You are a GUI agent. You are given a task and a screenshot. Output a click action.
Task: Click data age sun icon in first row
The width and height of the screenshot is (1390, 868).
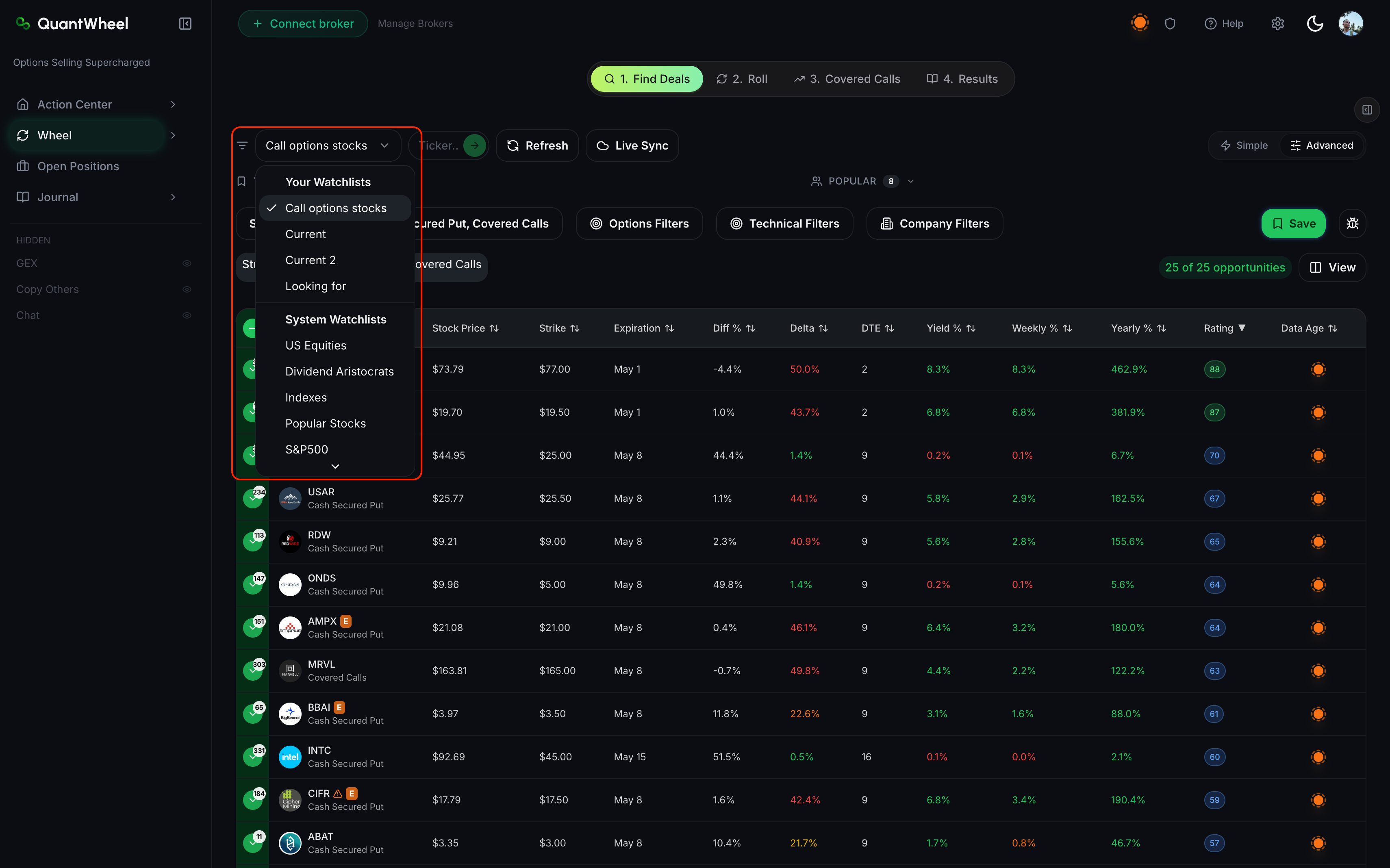(1318, 369)
